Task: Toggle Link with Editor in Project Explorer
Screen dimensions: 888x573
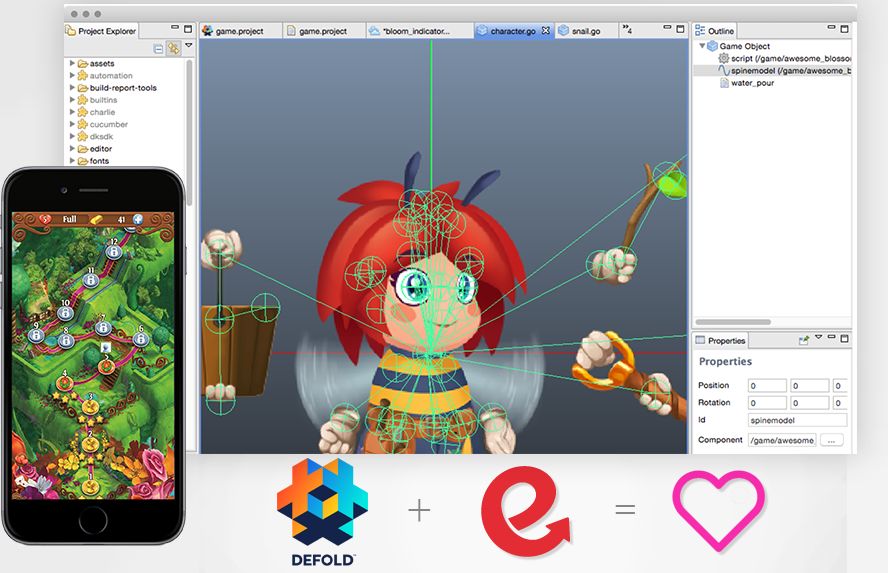Action: pyautogui.click(x=173, y=49)
